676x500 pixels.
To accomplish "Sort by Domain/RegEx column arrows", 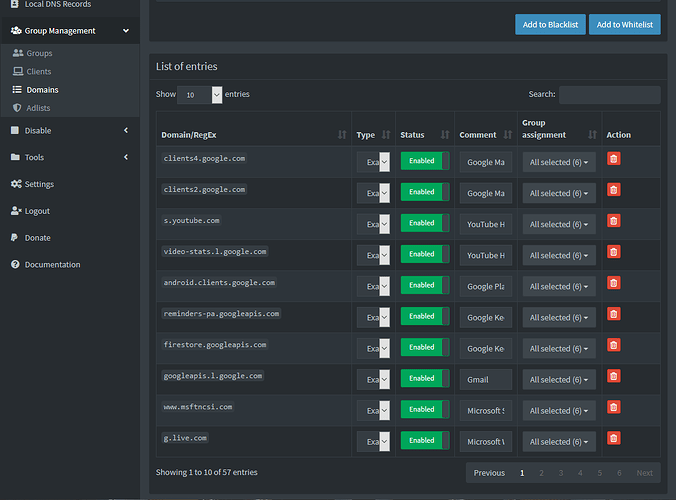I will click(342, 134).
